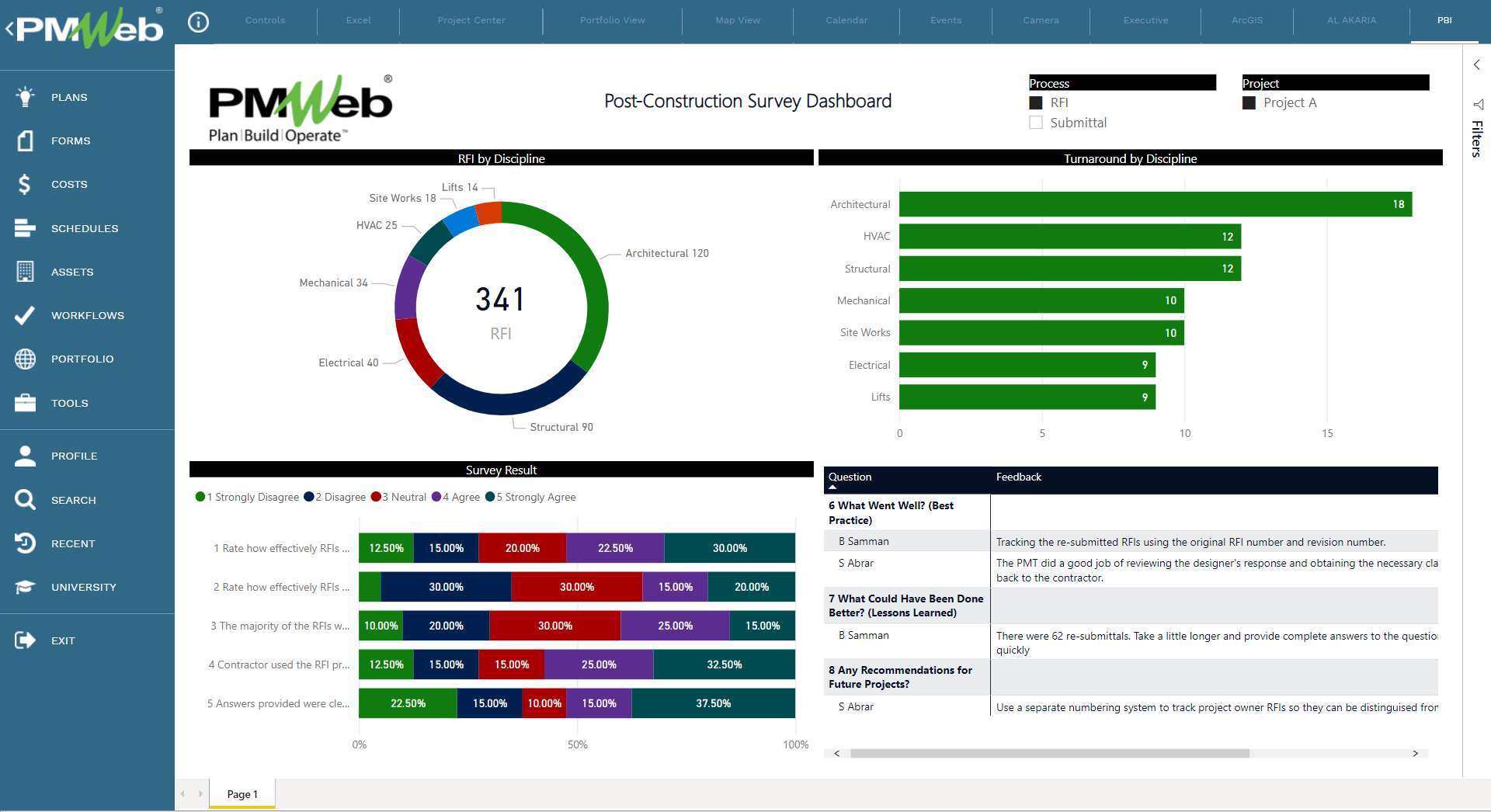Collapse the Filters pane
This screenshot has width=1491, height=812.
[1476, 65]
